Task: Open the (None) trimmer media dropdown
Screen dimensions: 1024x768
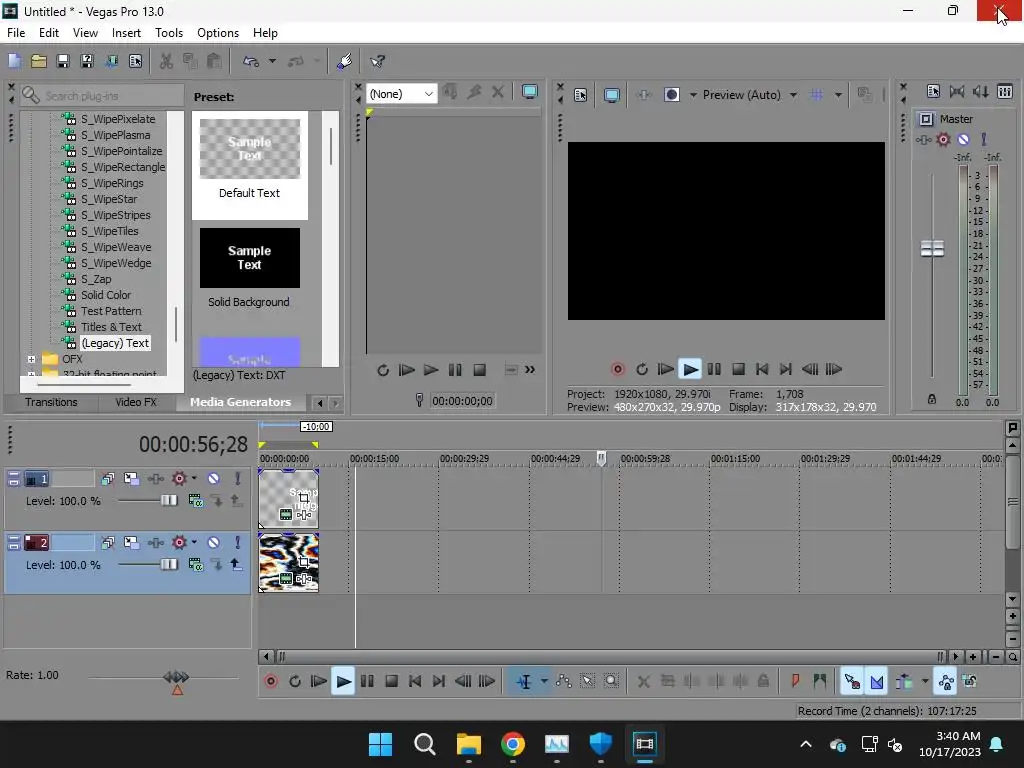Action: pos(401,93)
